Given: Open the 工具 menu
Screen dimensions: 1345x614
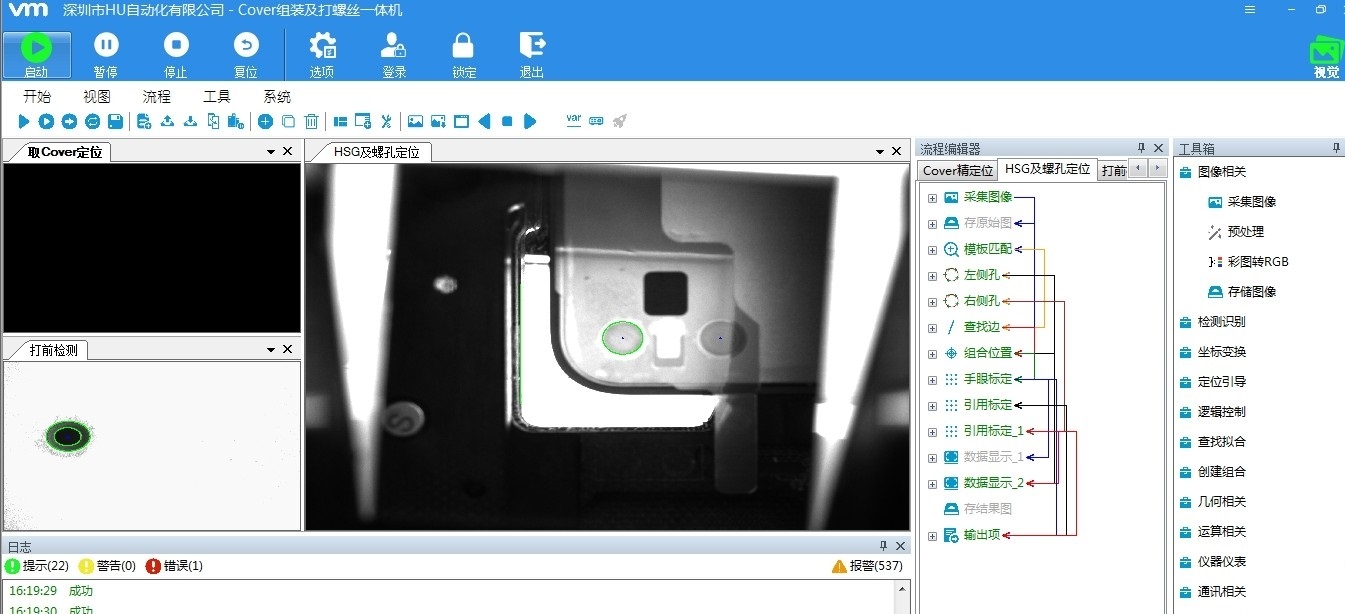Looking at the screenshot, I should 217,97.
